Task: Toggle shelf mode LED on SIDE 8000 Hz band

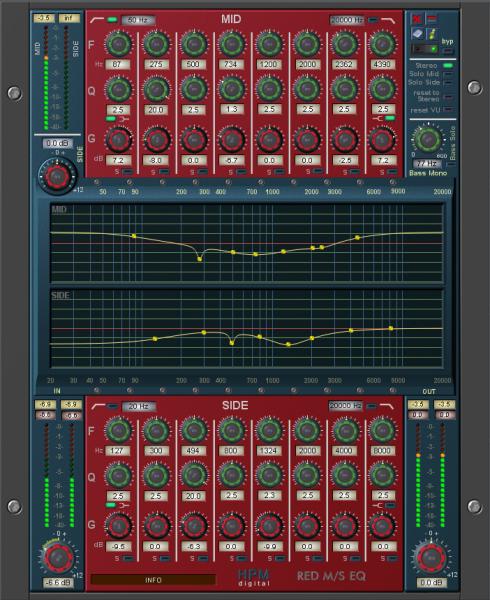Action: point(390,505)
